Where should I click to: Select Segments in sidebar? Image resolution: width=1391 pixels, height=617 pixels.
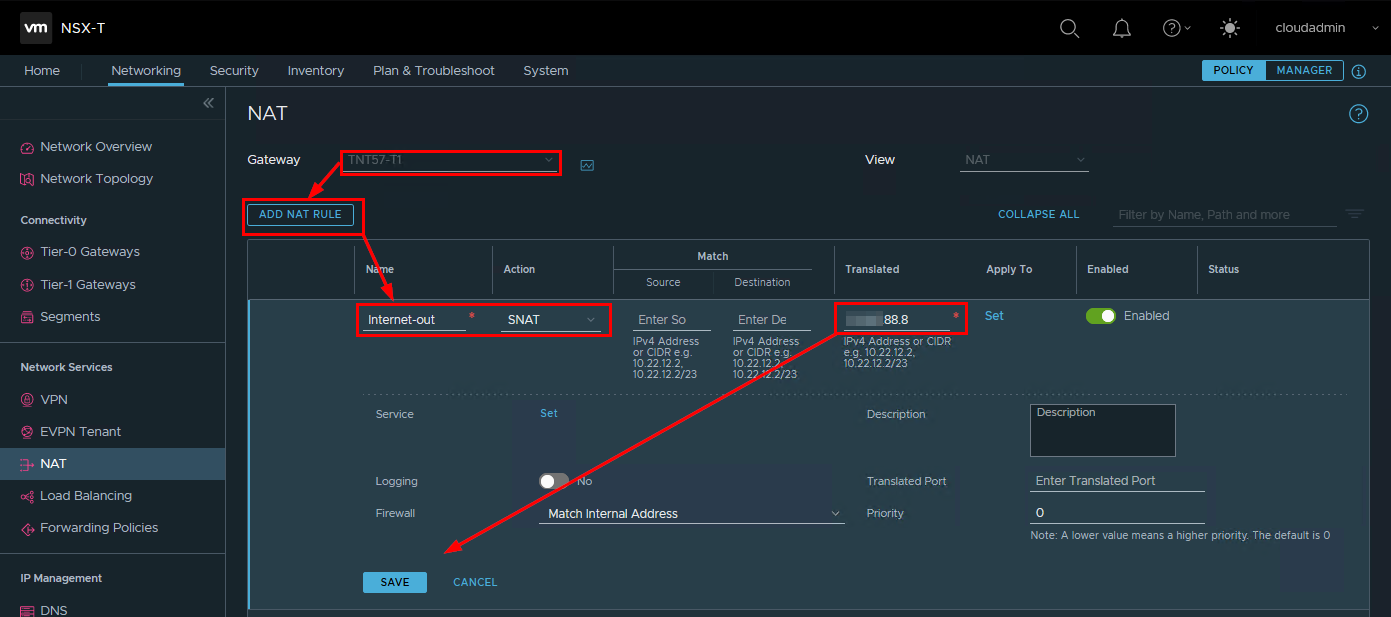[70, 317]
